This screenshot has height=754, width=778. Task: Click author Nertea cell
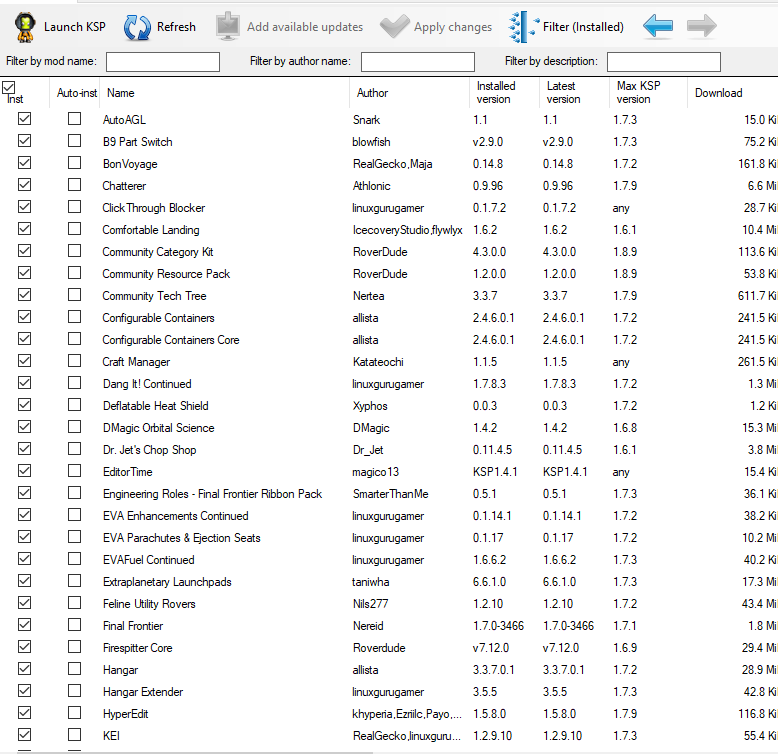[368, 296]
